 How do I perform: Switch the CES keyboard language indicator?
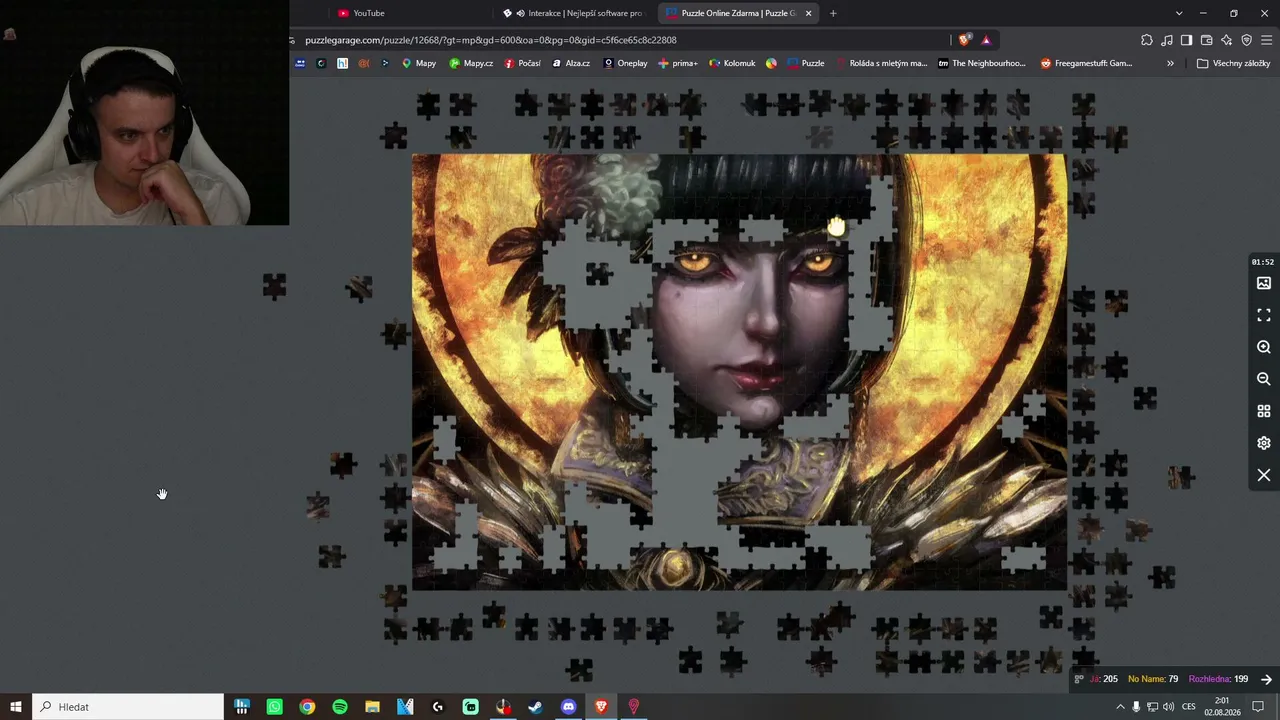click(1189, 707)
